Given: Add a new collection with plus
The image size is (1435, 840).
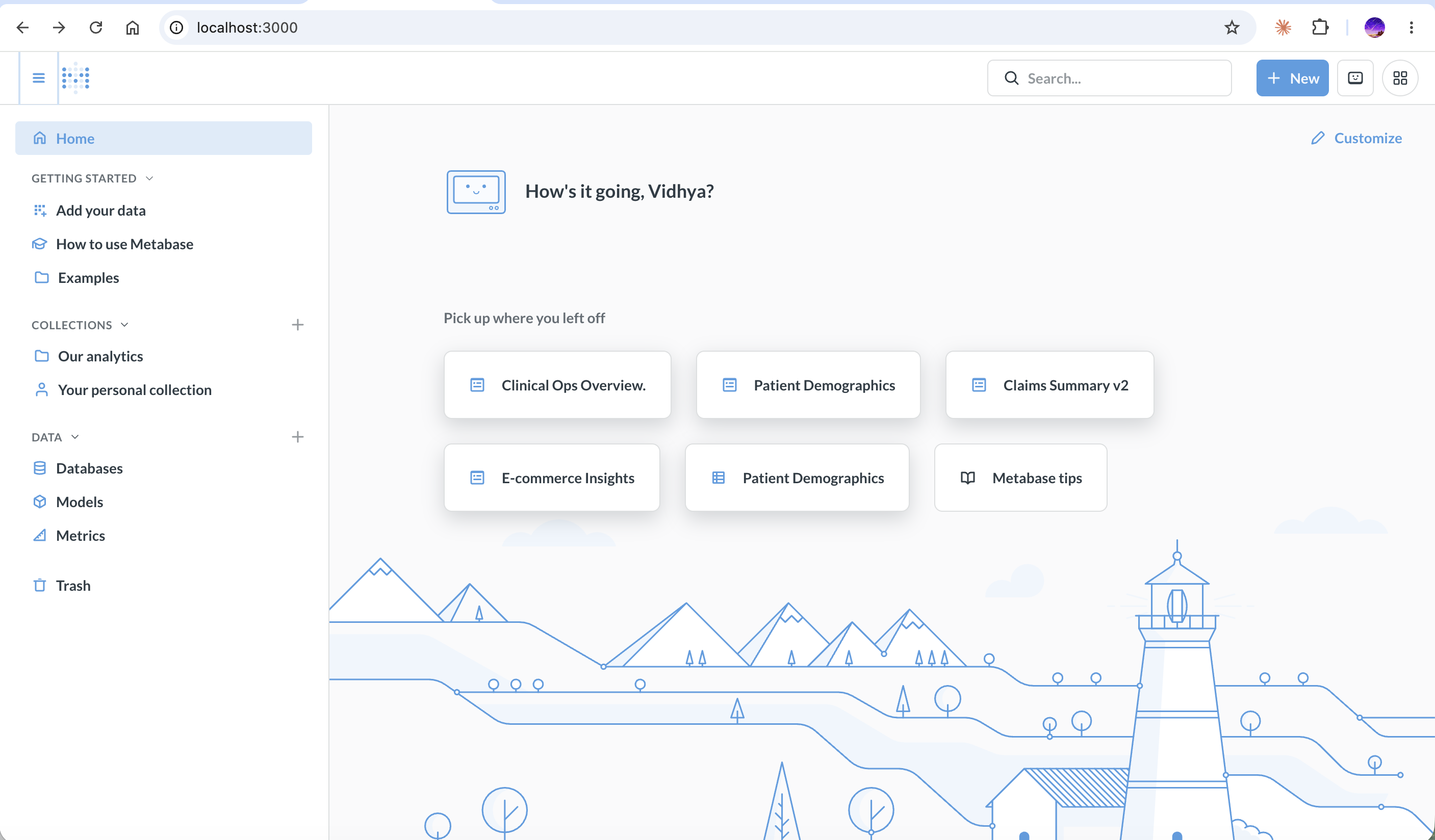Looking at the screenshot, I should click(x=297, y=325).
